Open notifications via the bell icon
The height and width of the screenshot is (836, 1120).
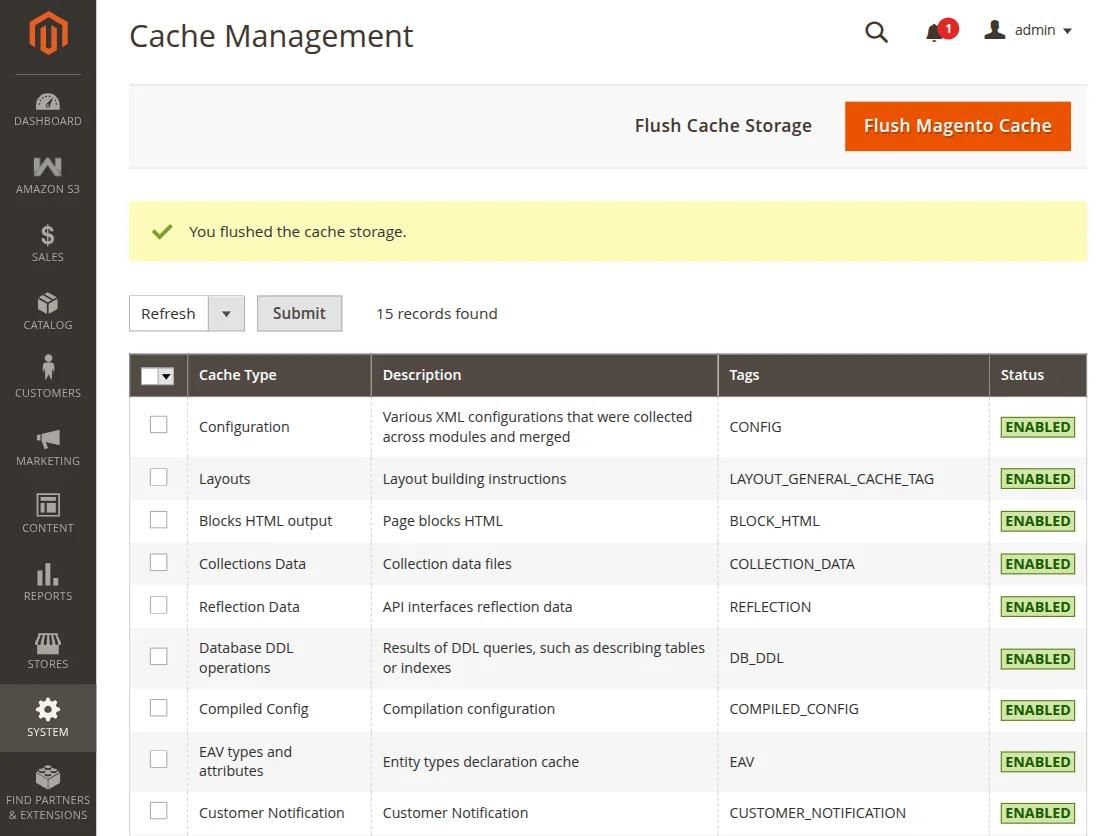click(x=936, y=32)
